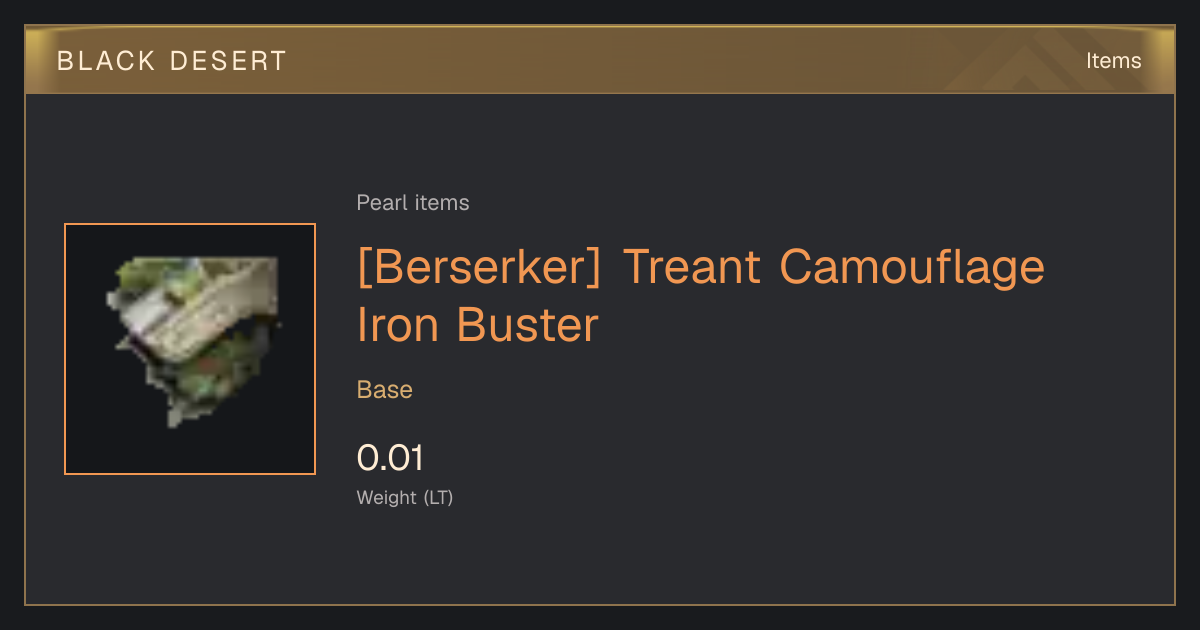
Task: Select the Pearl items category label
Action: pos(413,203)
